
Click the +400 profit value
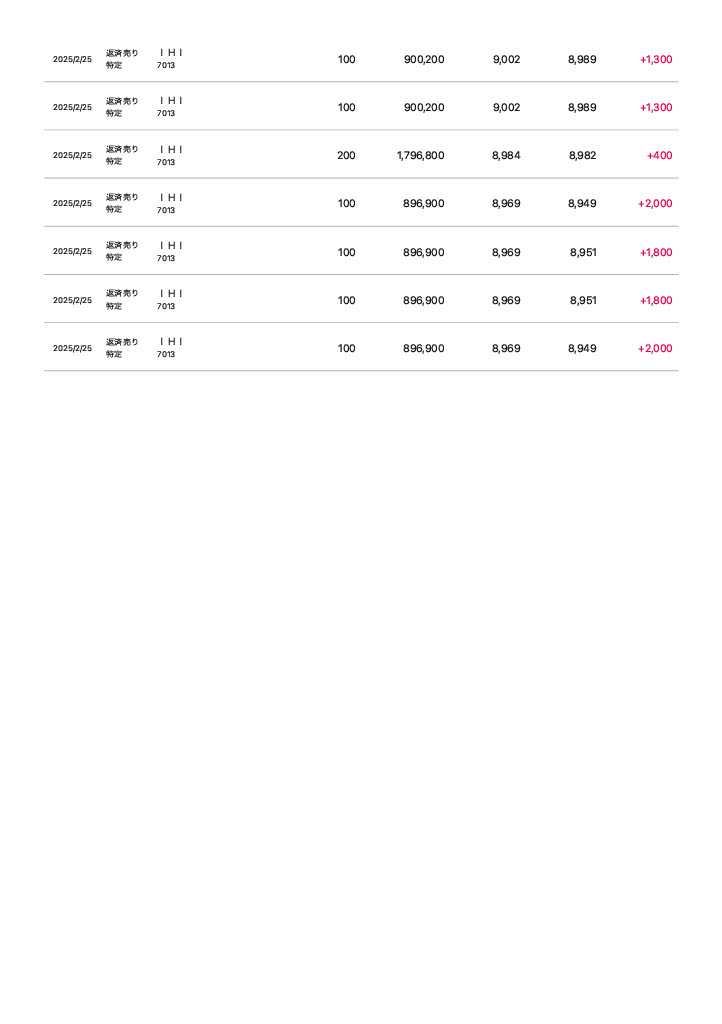tap(659, 156)
